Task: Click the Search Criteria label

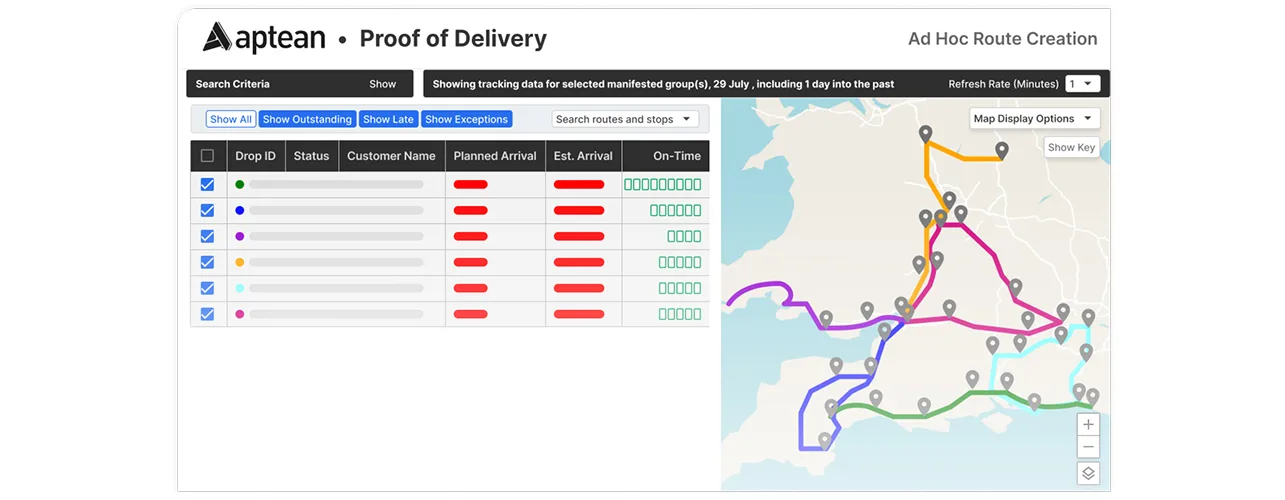Action: (x=232, y=84)
